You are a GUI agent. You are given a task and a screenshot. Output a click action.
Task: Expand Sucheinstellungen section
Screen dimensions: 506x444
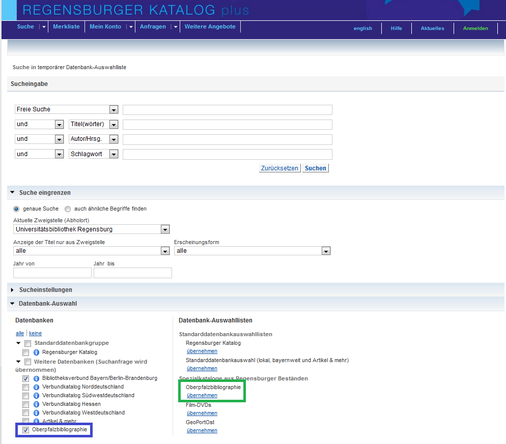coord(12,290)
